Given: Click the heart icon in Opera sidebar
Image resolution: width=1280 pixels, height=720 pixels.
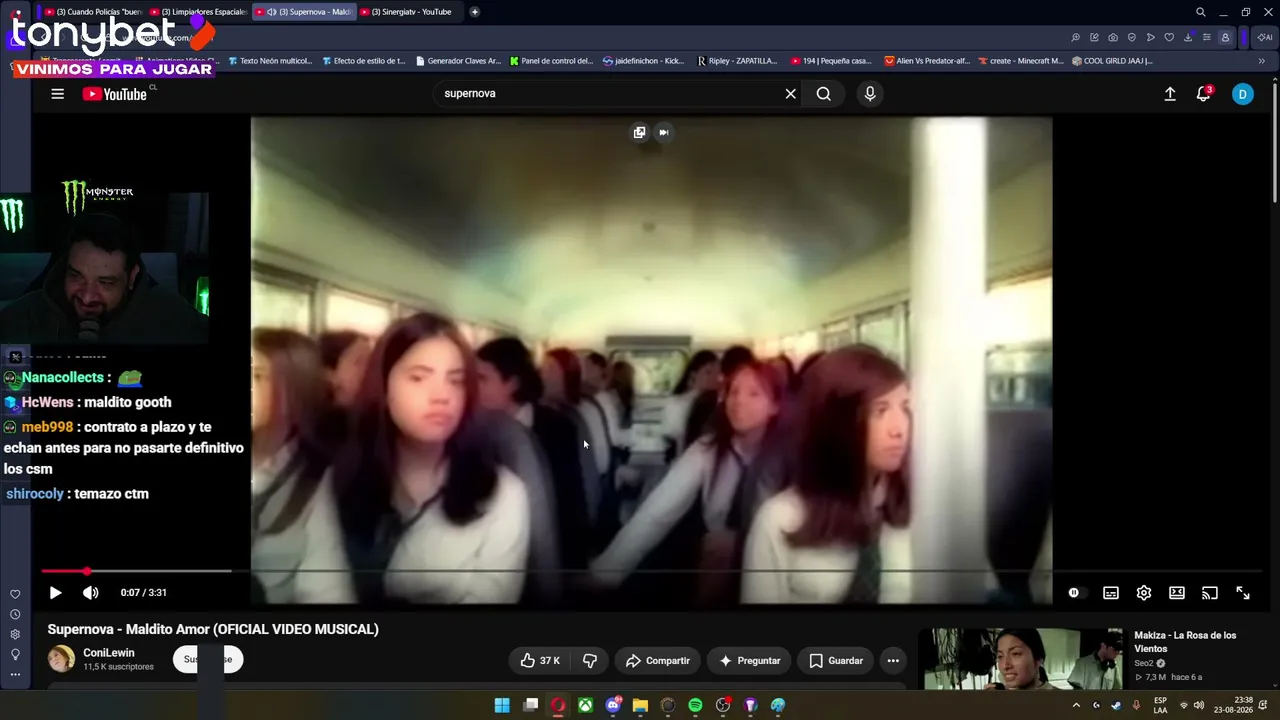Looking at the screenshot, I should [x=15, y=594].
